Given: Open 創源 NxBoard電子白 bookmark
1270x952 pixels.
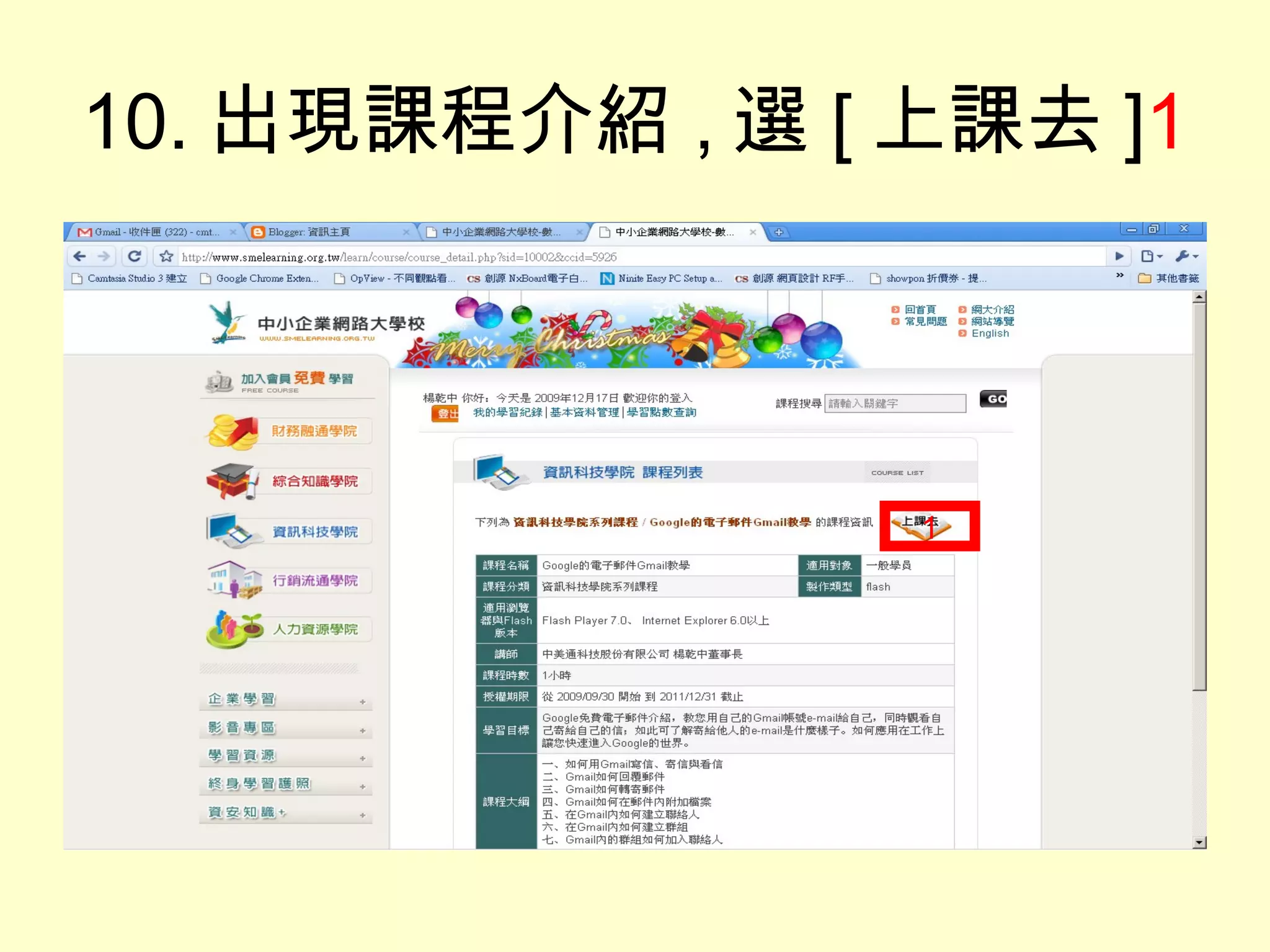Looking at the screenshot, I should click(x=527, y=278).
